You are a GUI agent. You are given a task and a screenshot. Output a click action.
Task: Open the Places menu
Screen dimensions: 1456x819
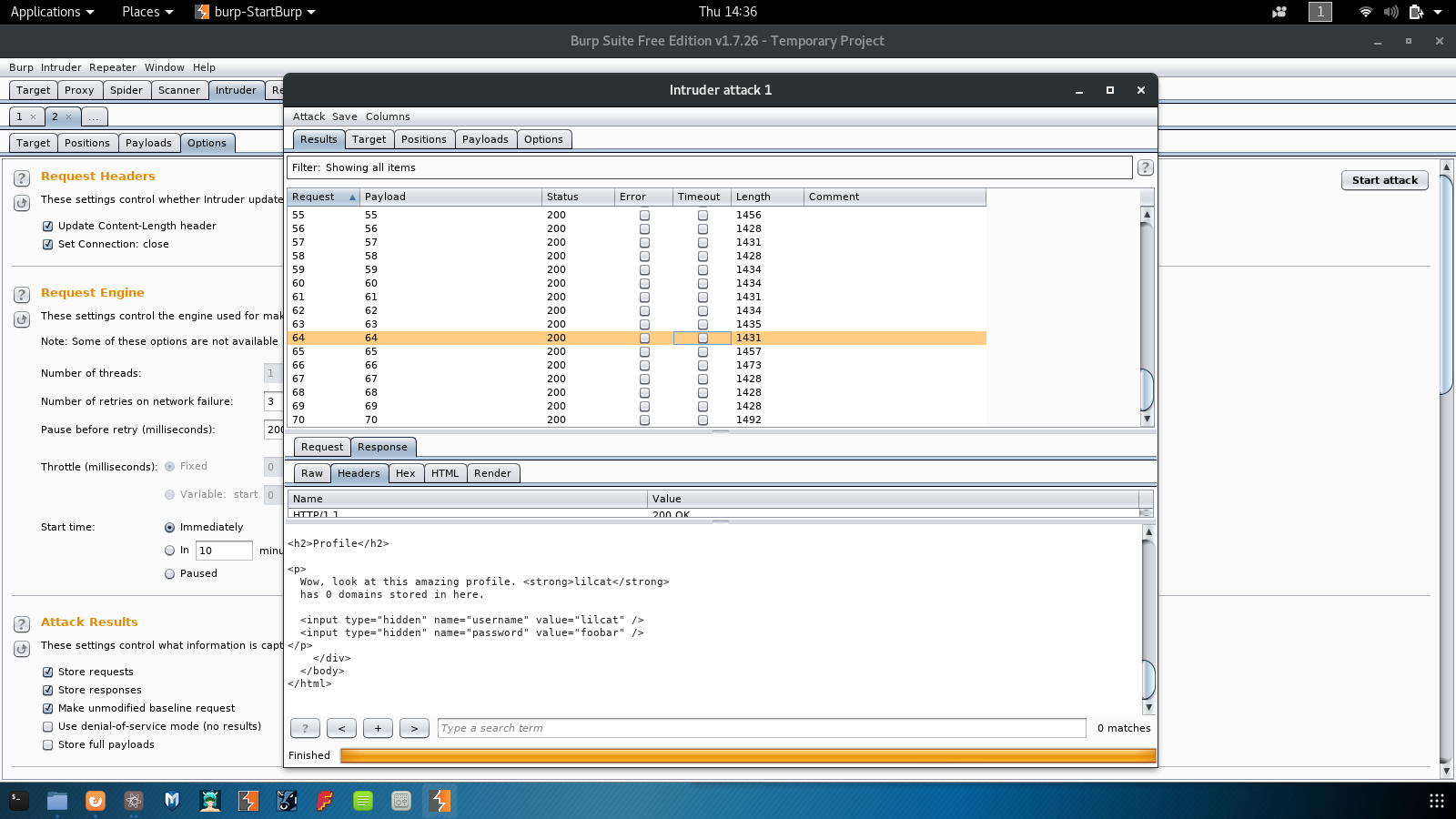pyautogui.click(x=147, y=12)
